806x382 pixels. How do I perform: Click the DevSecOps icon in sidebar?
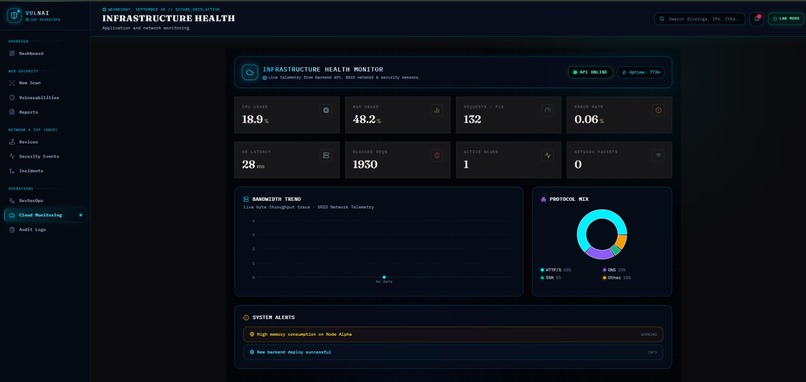tap(12, 201)
